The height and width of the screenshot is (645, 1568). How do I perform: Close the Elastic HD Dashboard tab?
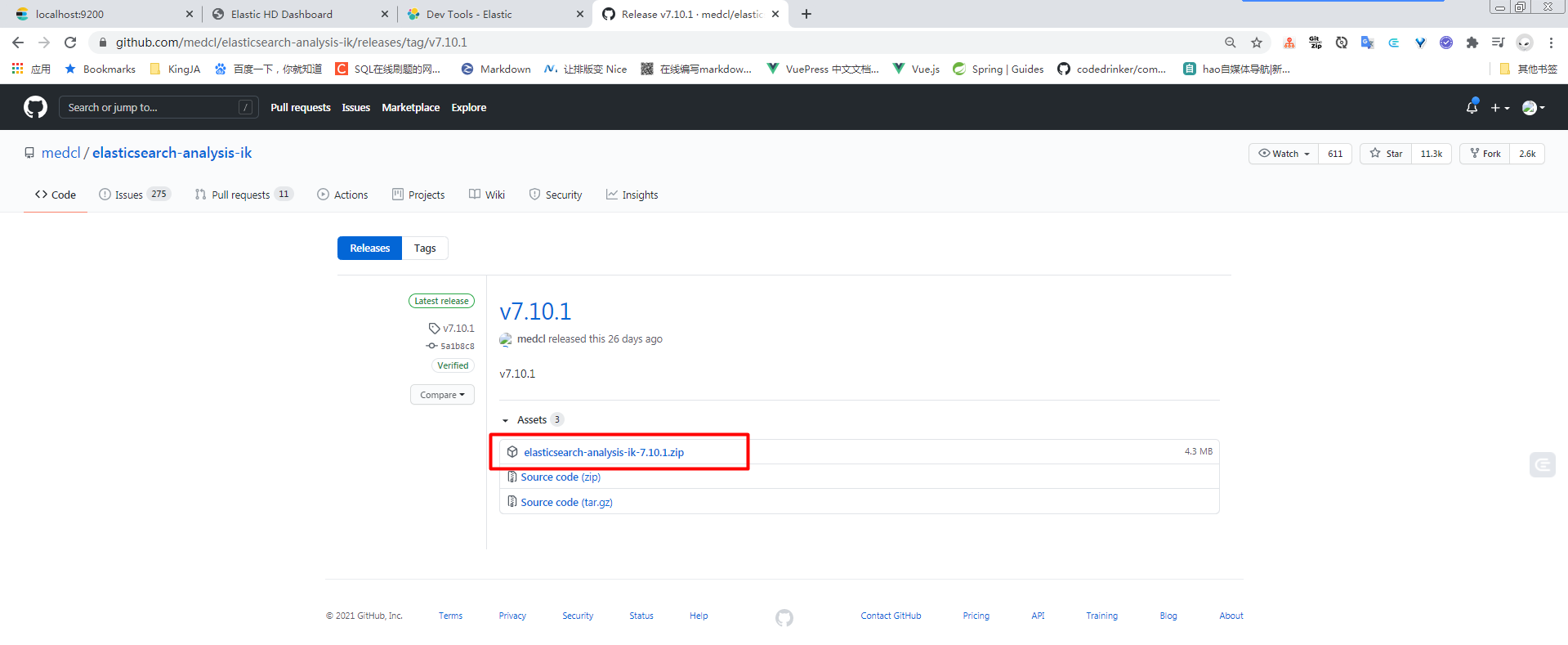point(385,14)
